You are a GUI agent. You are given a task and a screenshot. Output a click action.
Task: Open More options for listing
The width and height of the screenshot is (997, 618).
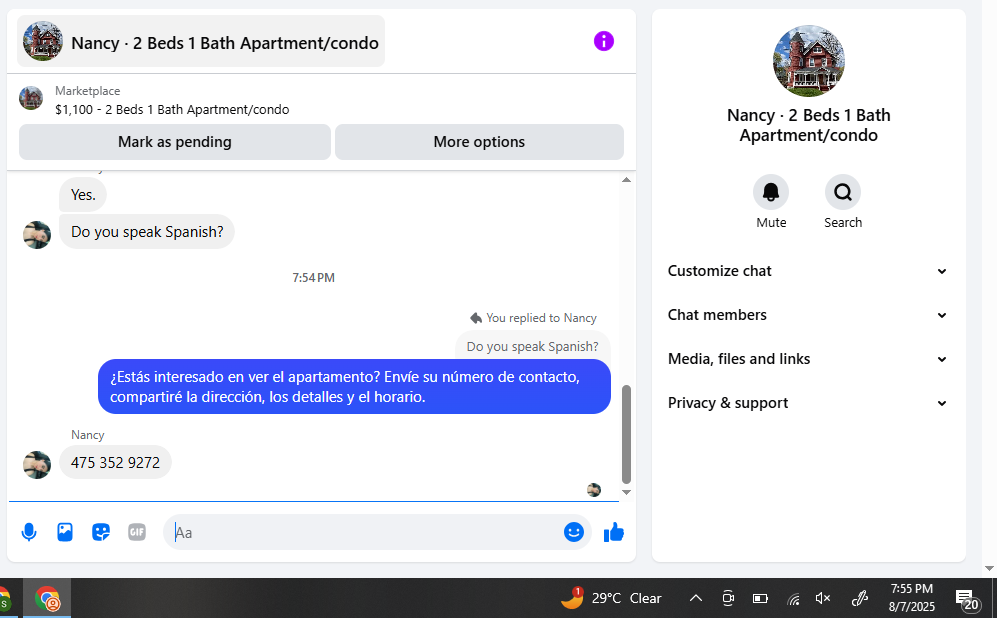(479, 142)
